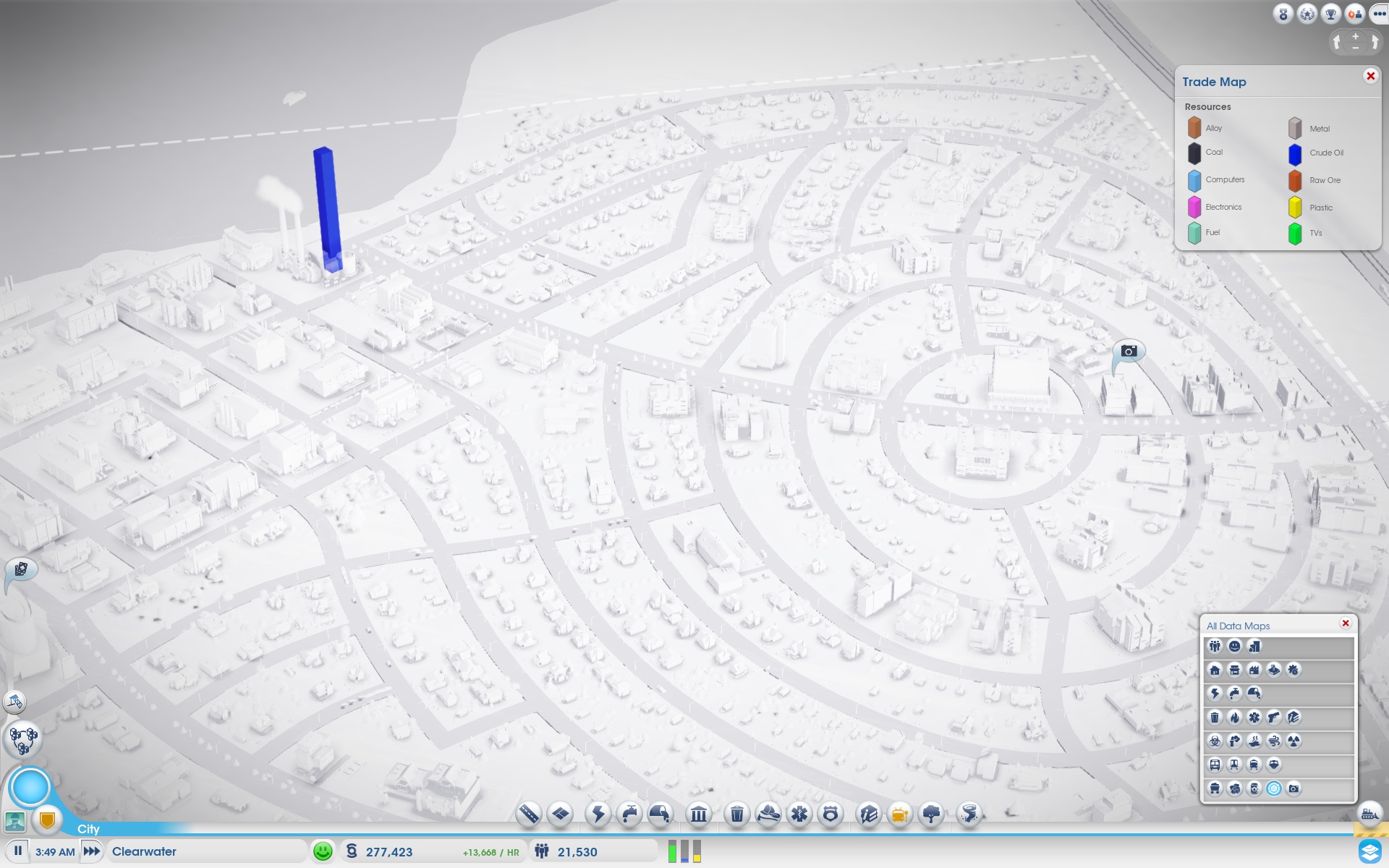1389x868 pixels.
Task: Close the Trade Map panel
Action: pos(1370,76)
